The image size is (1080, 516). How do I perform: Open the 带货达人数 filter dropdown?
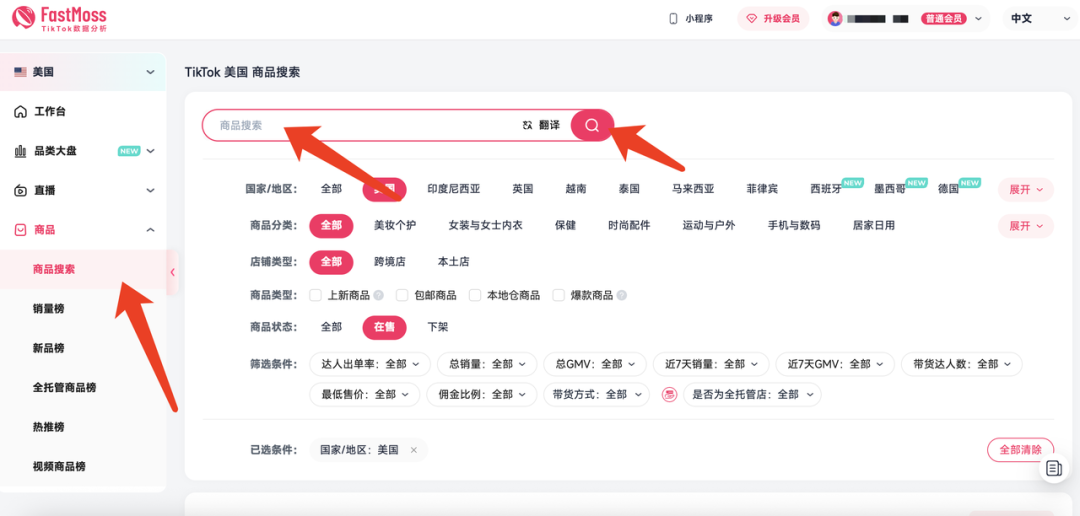click(x=962, y=364)
